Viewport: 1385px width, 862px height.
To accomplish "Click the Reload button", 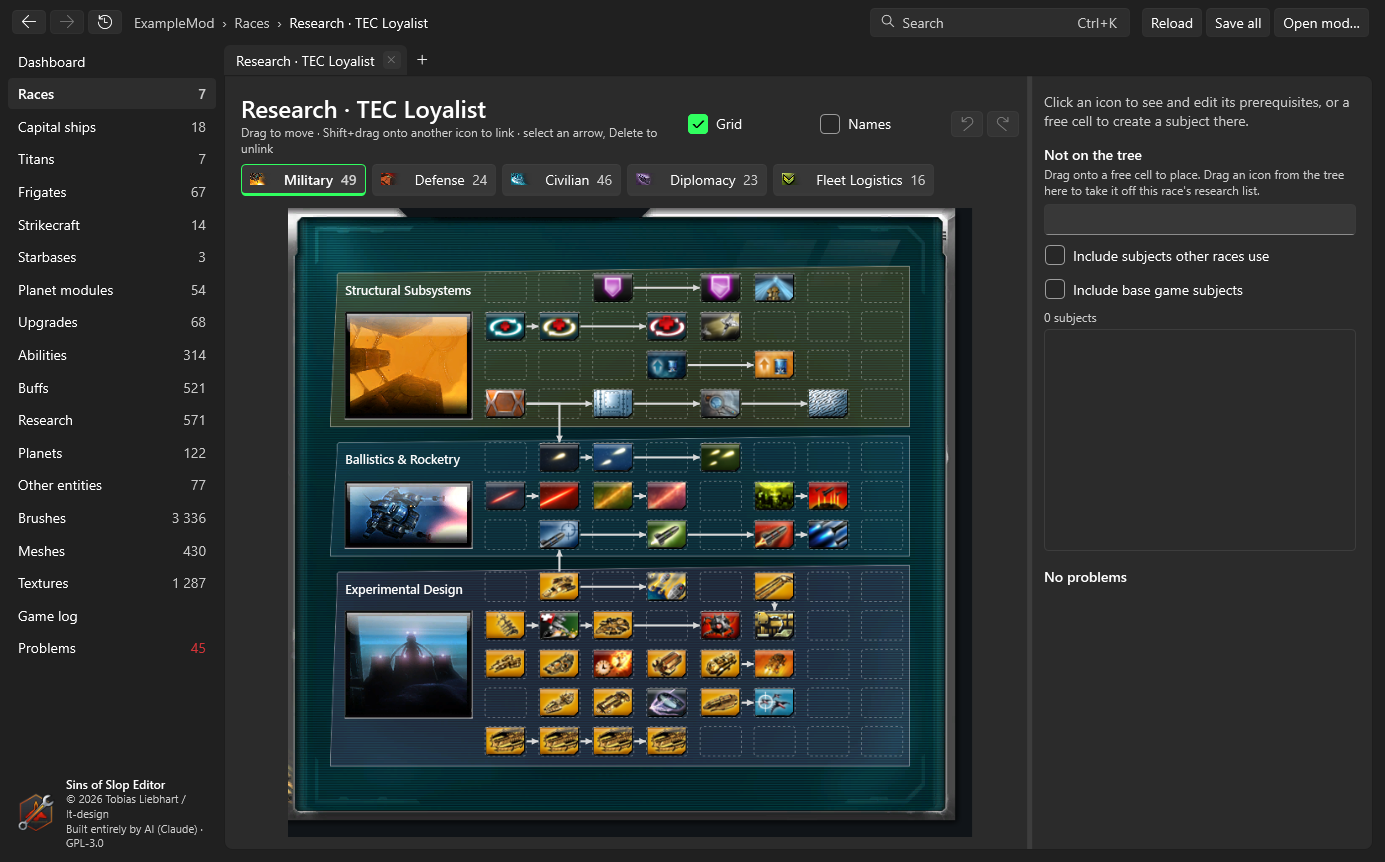I will 1172,23.
